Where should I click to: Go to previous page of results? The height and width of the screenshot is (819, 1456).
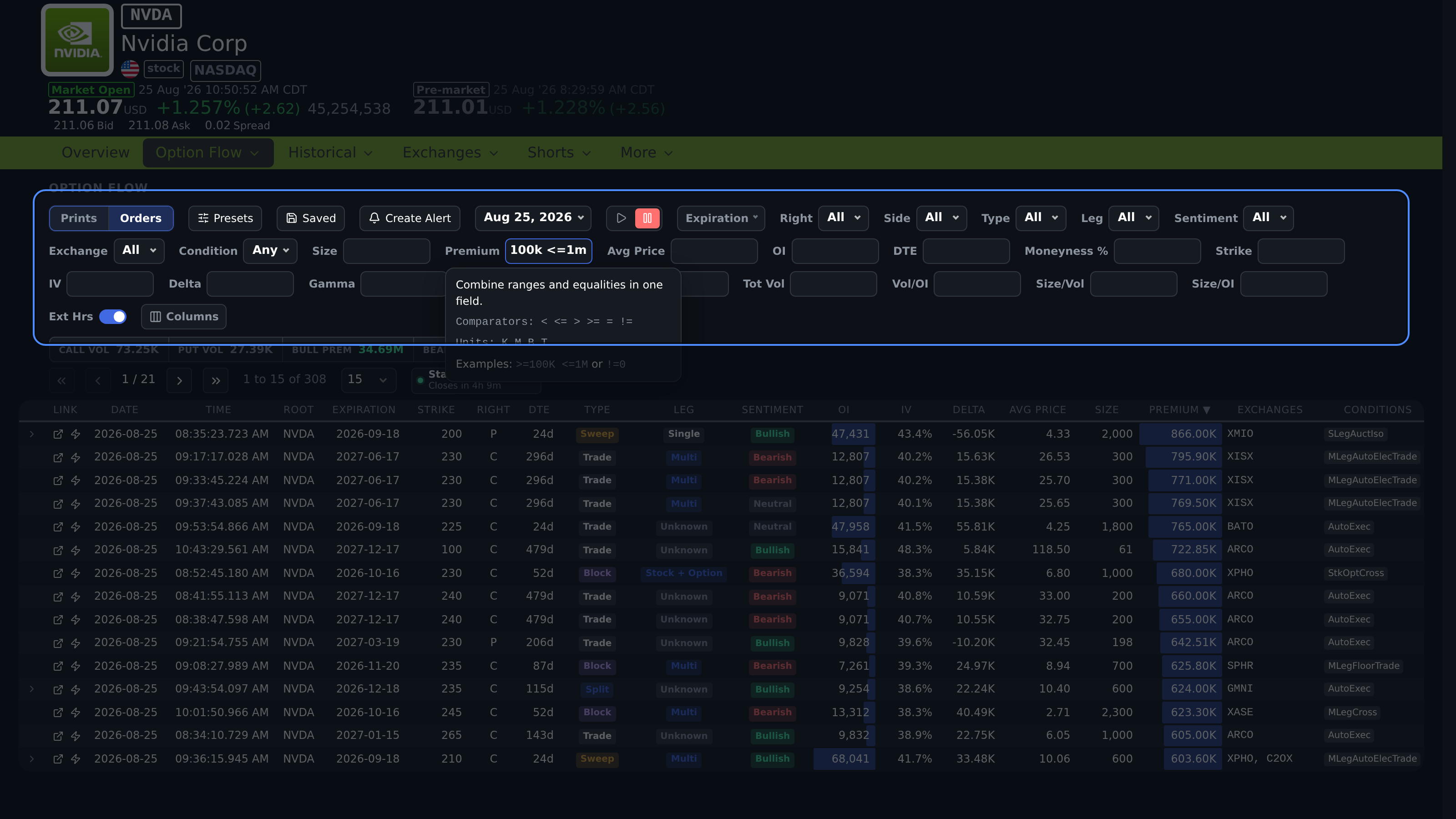click(x=98, y=380)
